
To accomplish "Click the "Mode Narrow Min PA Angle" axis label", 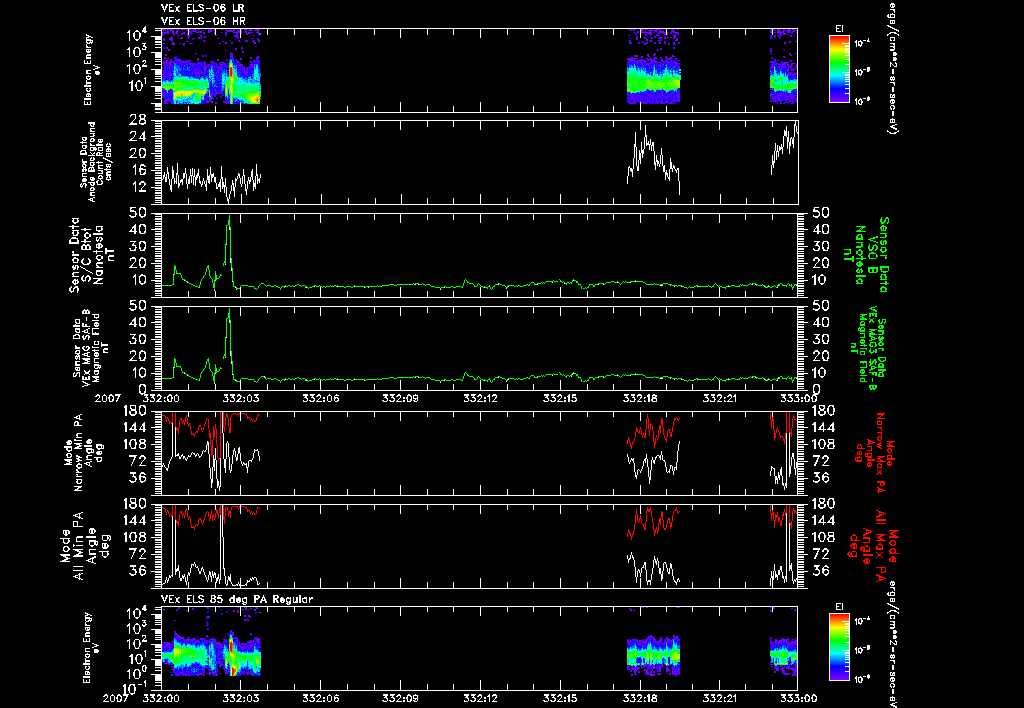I will point(84,451).
